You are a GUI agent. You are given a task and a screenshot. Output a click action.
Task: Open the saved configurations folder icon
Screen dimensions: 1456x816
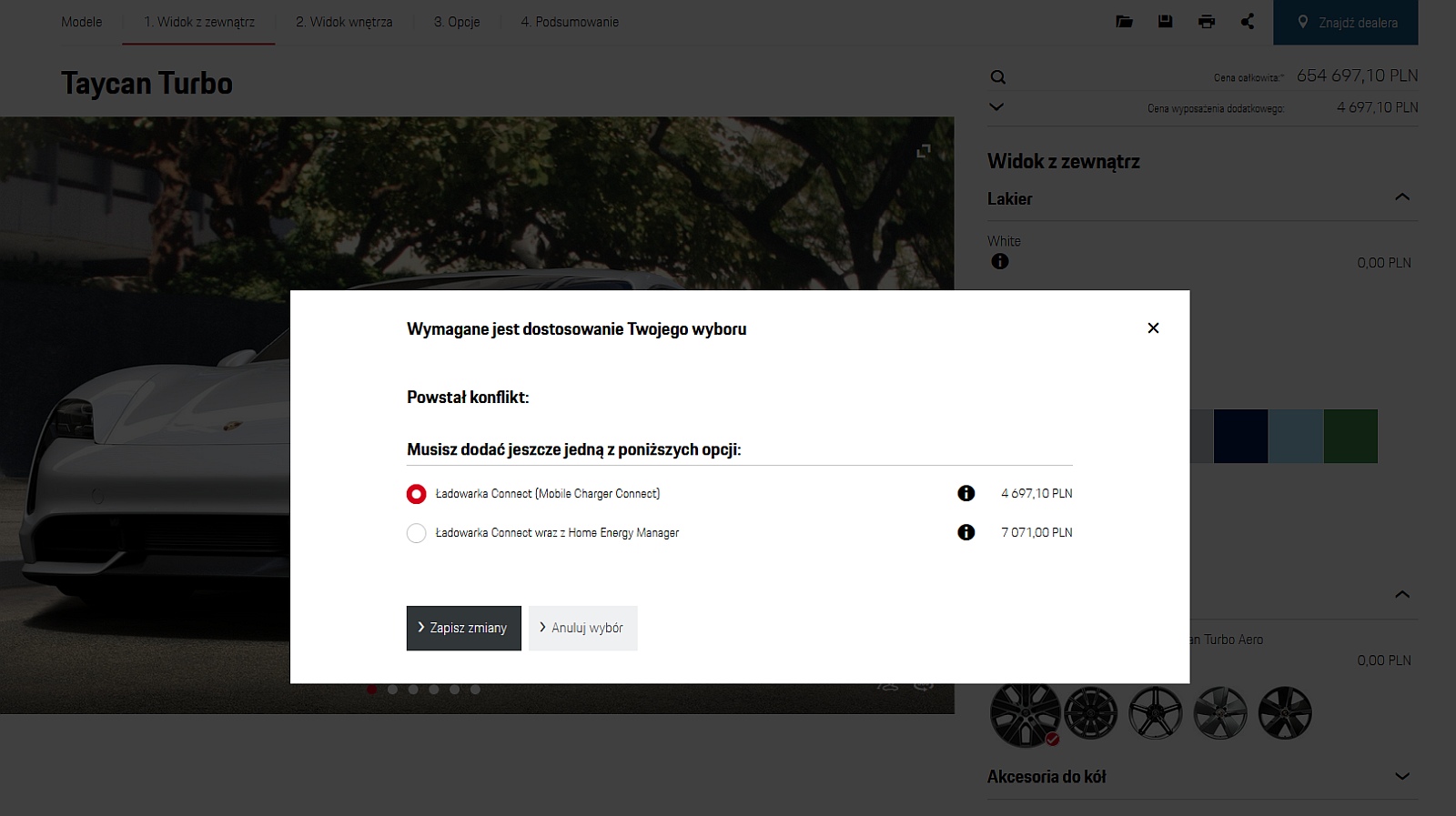pos(1125,22)
